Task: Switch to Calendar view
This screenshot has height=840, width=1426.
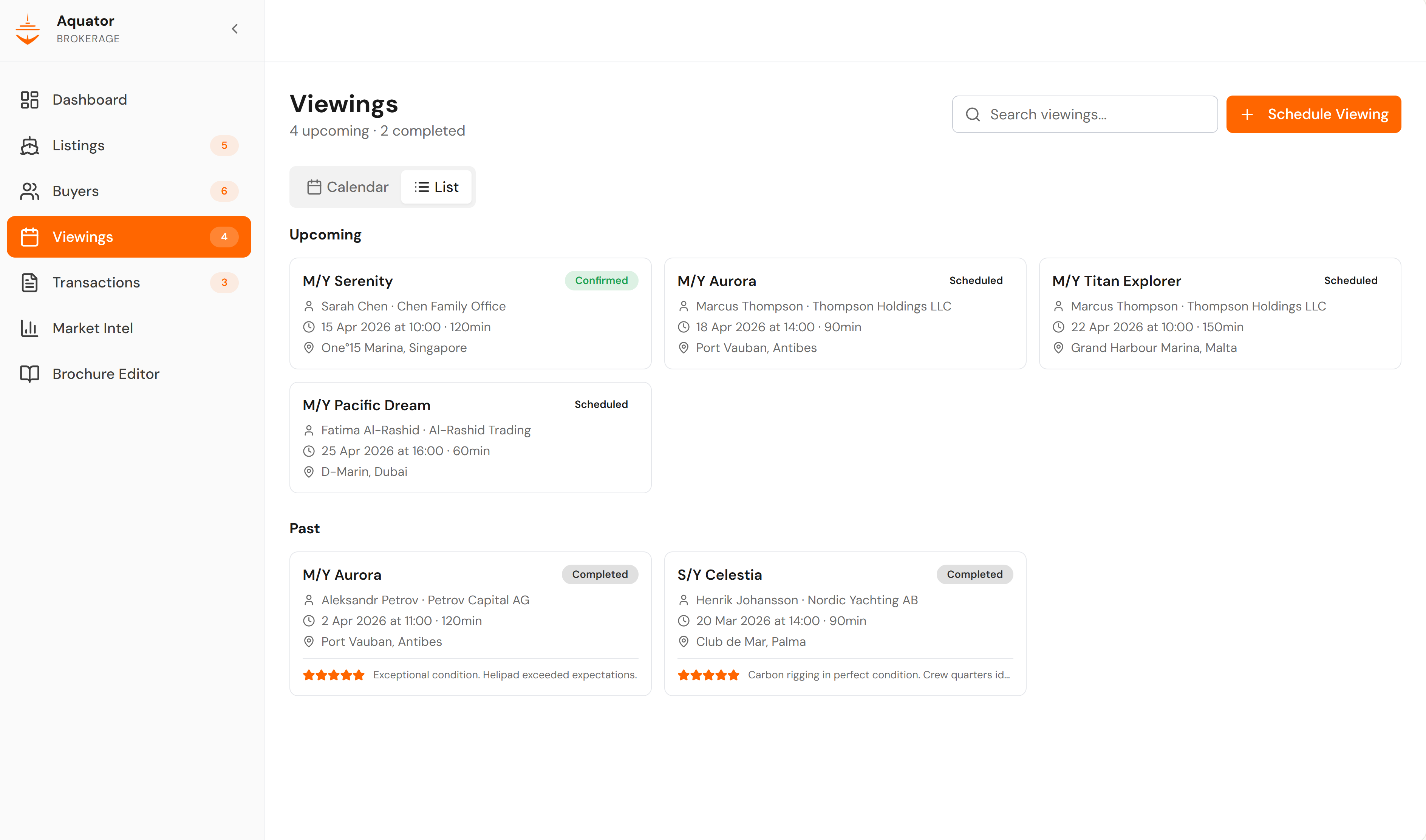Action: click(x=347, y=187)
